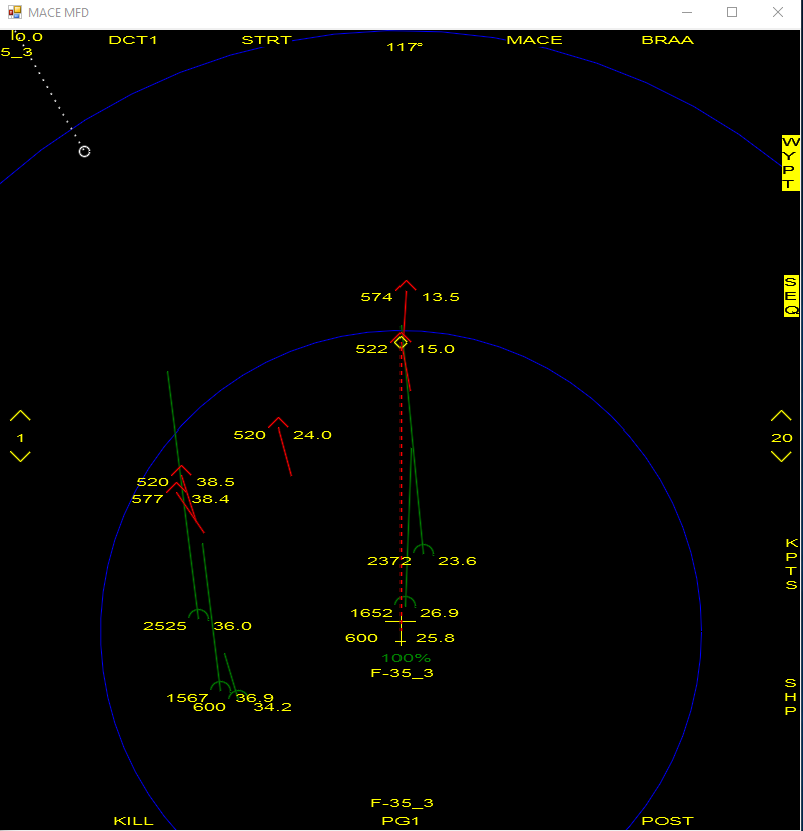Screen dimensions: 803x831
Task: Open the DCT1 function
Action: (x=133, y=40)
